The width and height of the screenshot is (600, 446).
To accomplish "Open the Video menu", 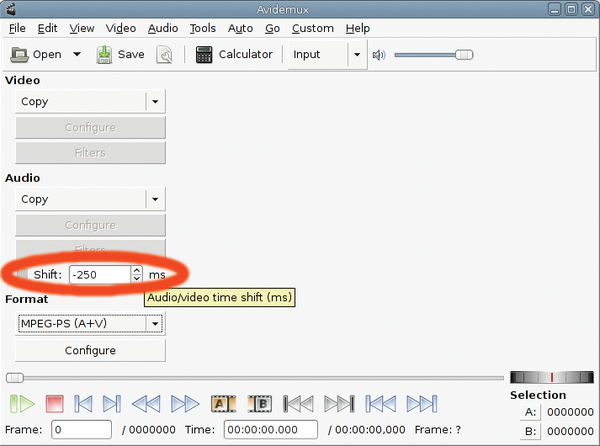I will (121, 28).
